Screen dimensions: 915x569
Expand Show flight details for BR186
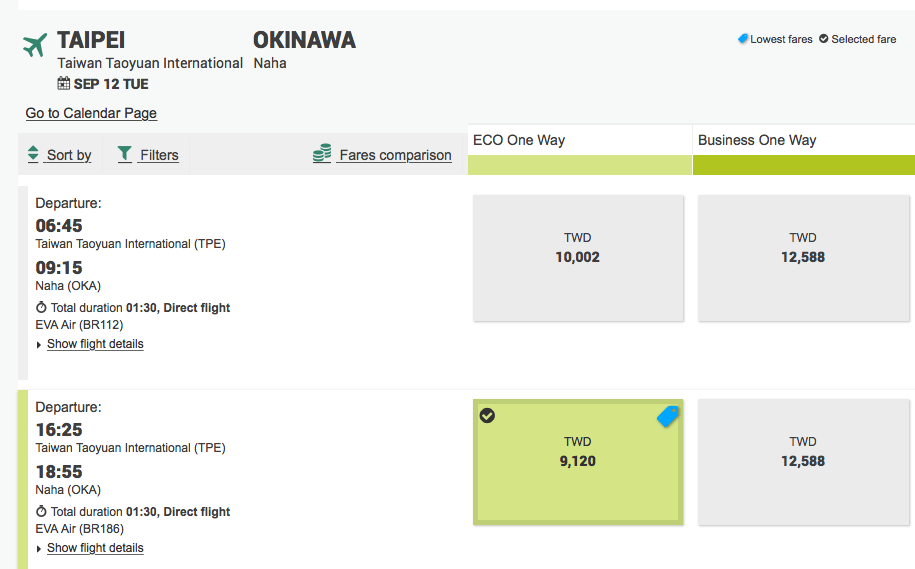pyautogui.click(x=95, y=548)
